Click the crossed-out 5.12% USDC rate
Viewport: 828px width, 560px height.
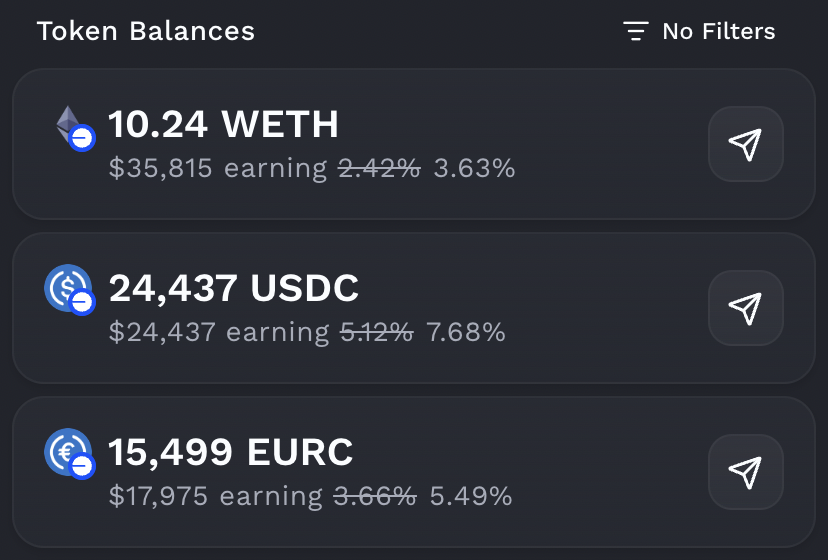point(377,332)
